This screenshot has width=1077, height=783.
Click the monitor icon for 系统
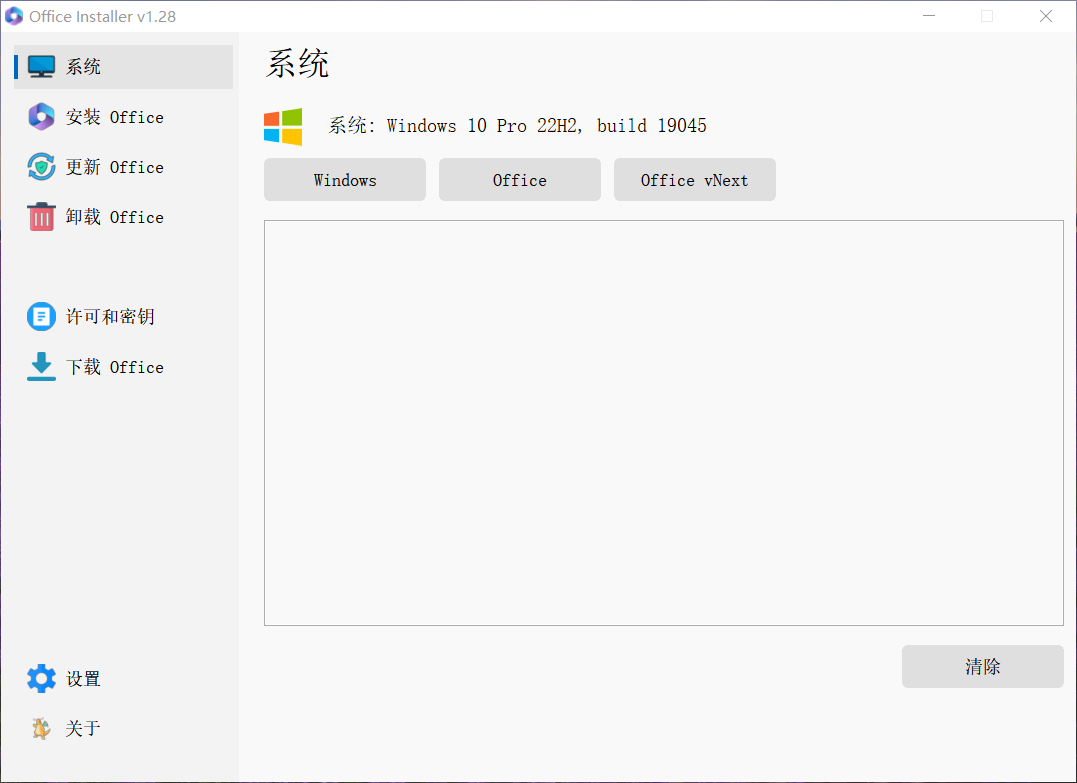click(x=41, y=66)
